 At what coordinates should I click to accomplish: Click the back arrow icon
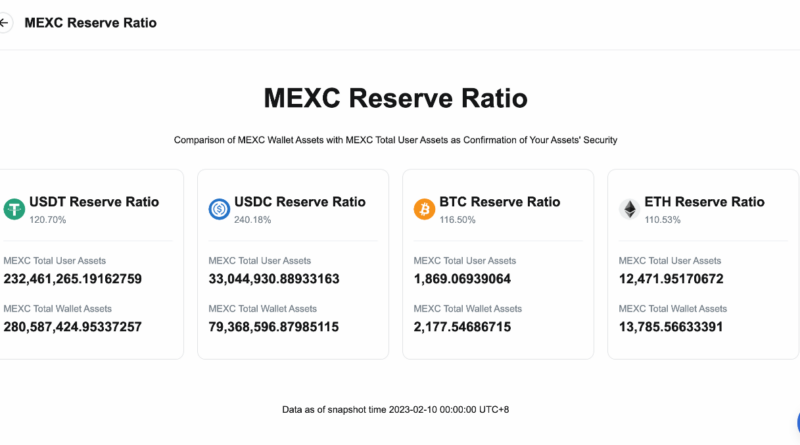click(x=5, y=22)
